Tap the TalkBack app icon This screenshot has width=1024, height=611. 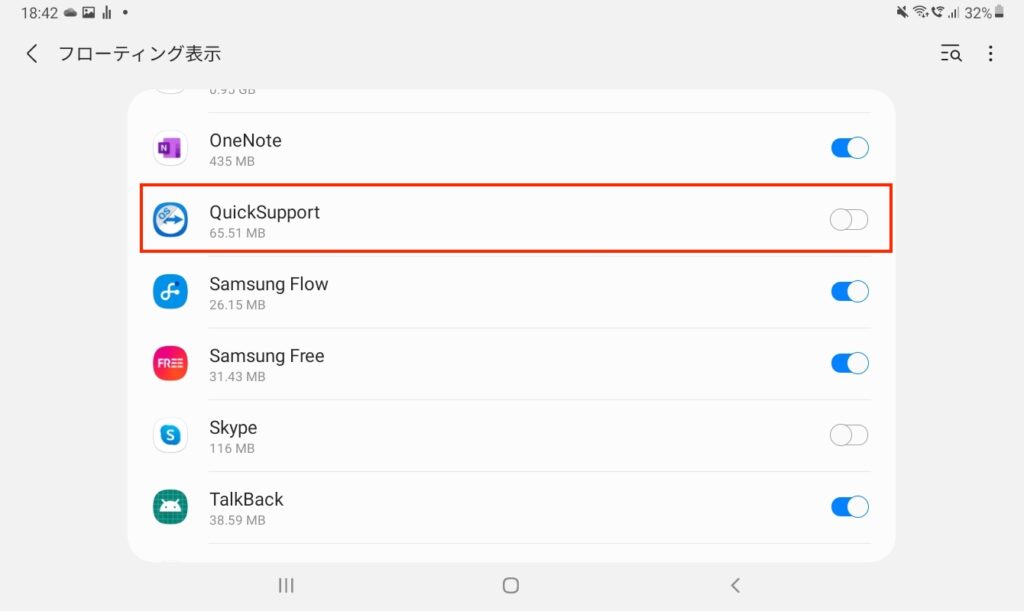pos(170,507)
